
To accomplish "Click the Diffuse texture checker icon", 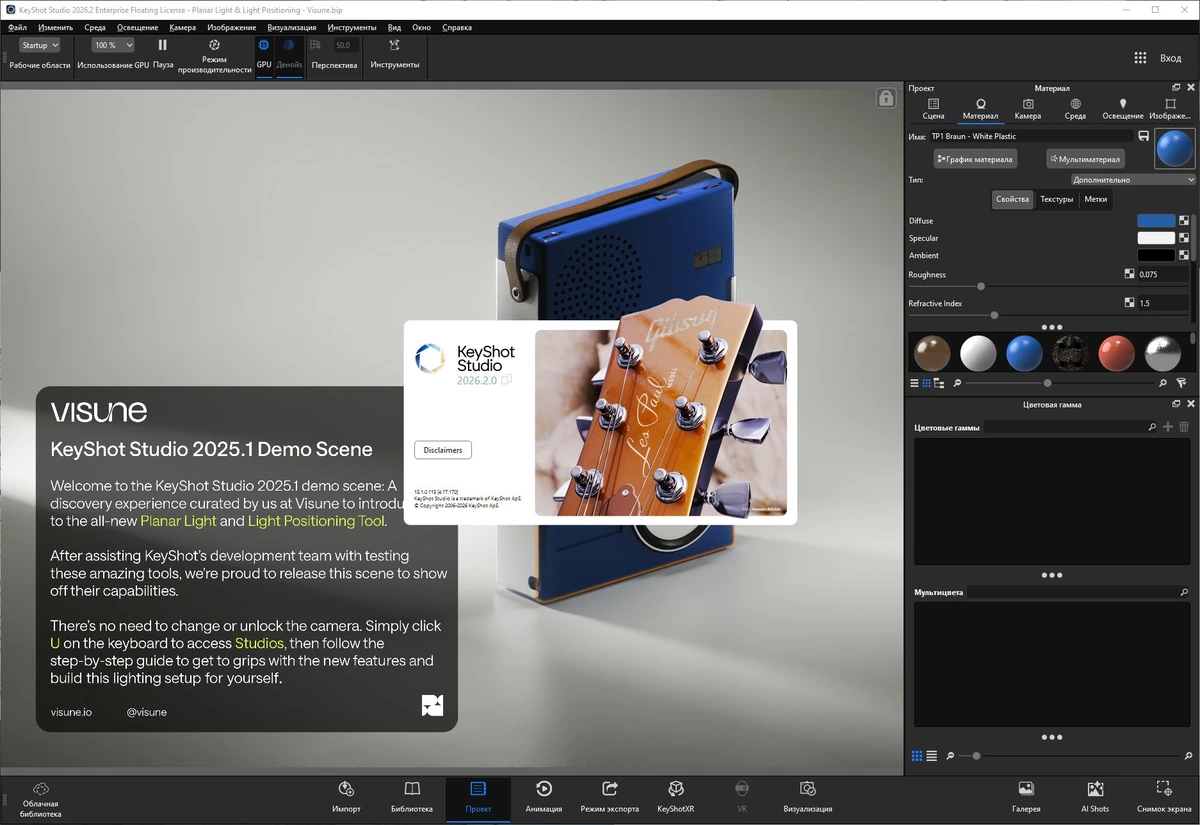I will 1184,221.
